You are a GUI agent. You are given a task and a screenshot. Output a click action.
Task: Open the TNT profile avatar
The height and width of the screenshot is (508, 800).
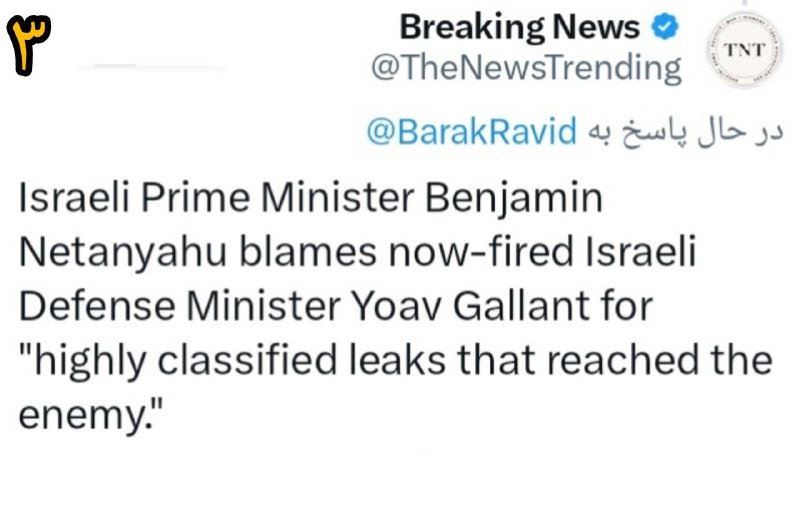coord(744,50)
